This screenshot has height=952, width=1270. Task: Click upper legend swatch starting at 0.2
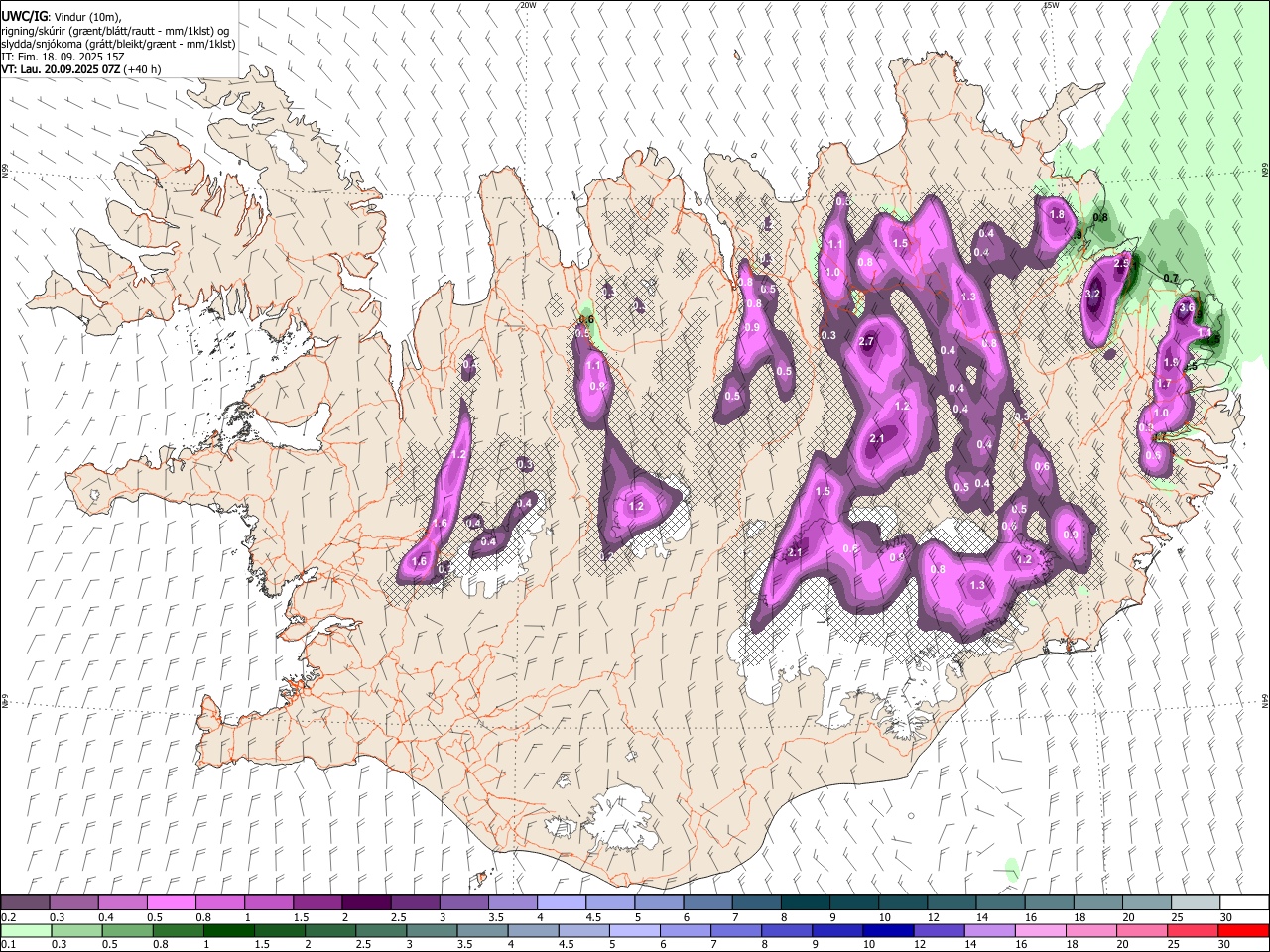point(25,902)
